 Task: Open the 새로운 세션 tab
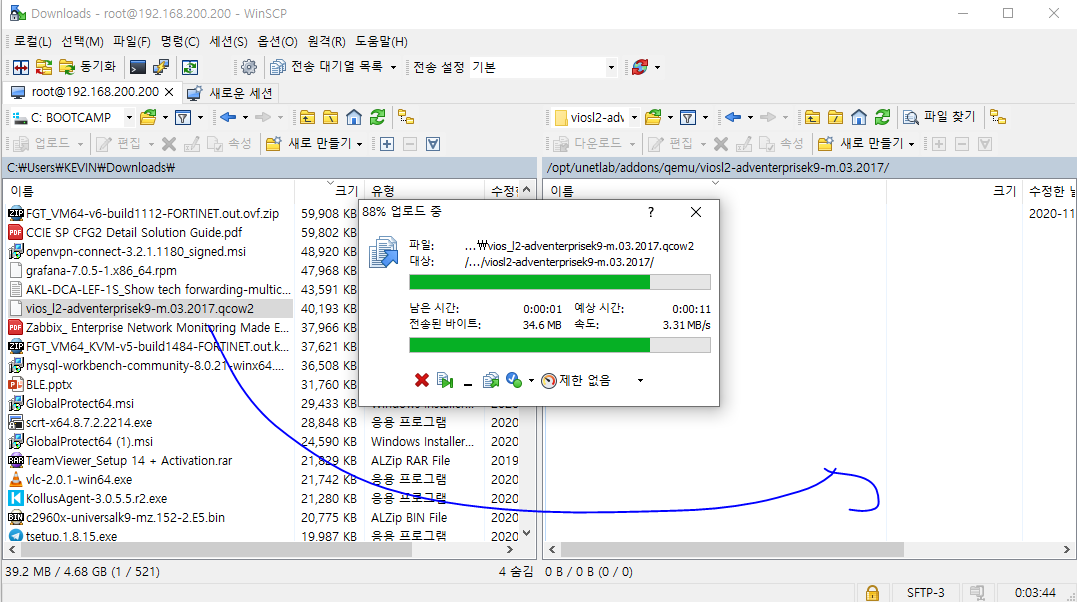click(231, 93)
